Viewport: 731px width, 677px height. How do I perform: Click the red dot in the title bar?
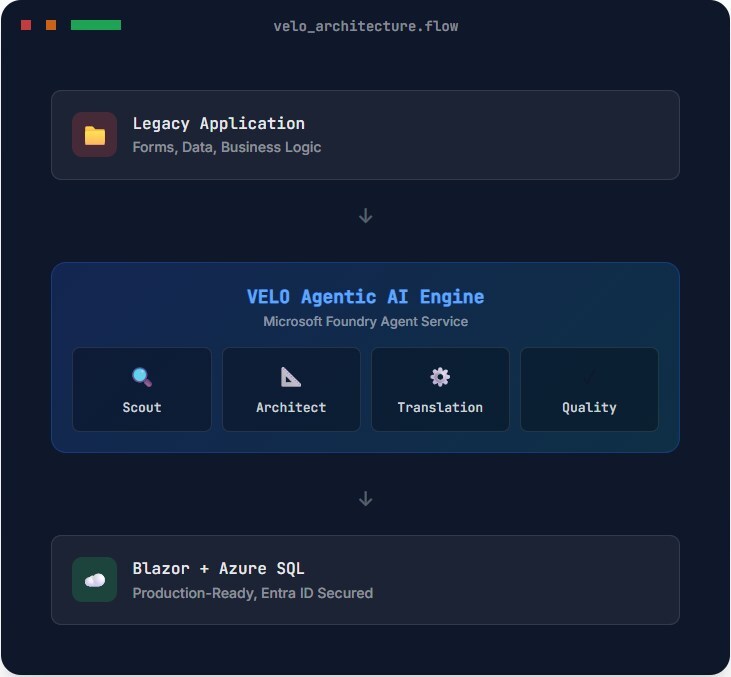[x=26, y=25]
